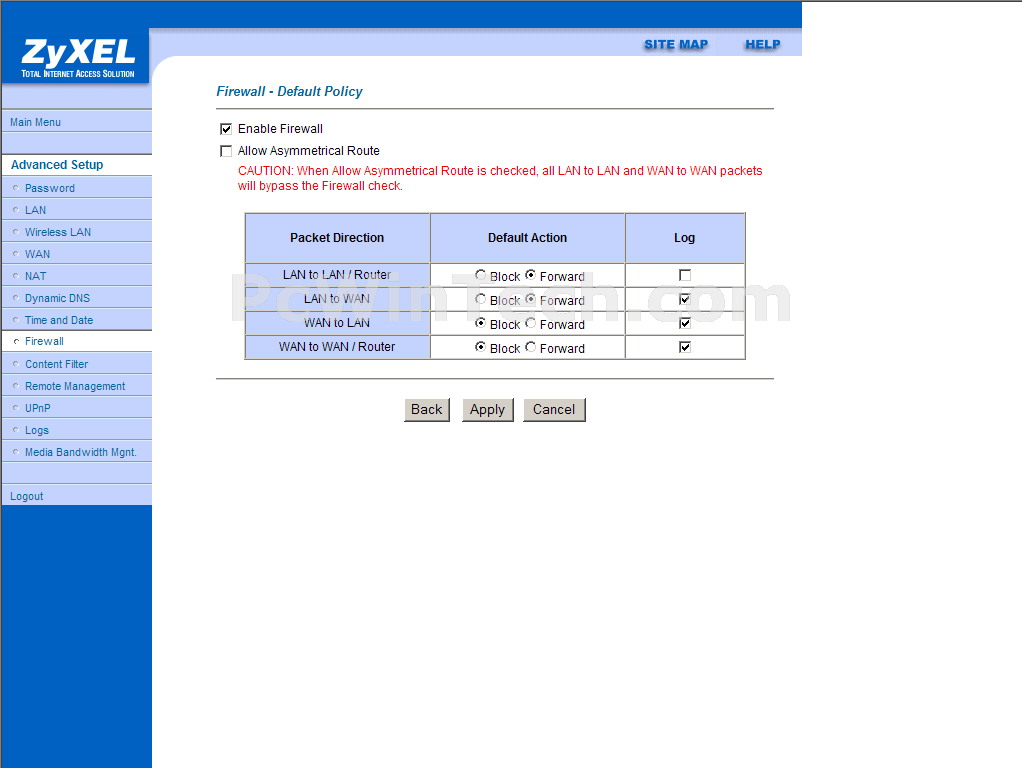Screen dimensions: 1022x768
Task: Open the UPnP page
Action: click(37, 408)
